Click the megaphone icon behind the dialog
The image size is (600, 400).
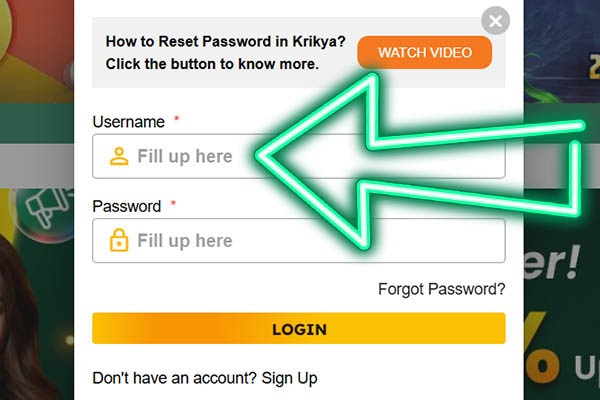[x=41, y=204]
